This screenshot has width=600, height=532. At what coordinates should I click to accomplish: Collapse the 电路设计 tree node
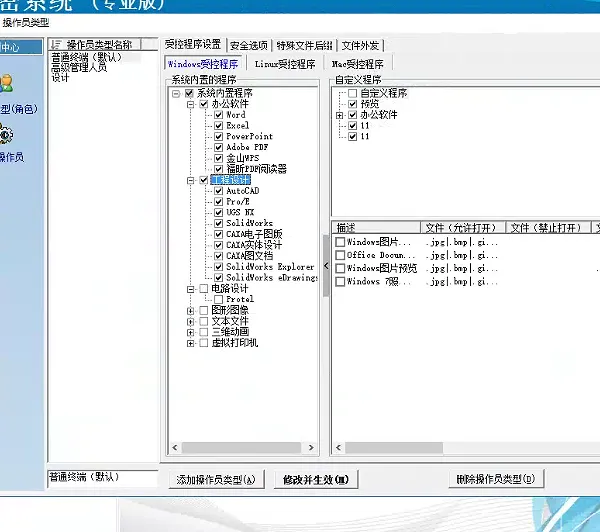click(190, 289)
